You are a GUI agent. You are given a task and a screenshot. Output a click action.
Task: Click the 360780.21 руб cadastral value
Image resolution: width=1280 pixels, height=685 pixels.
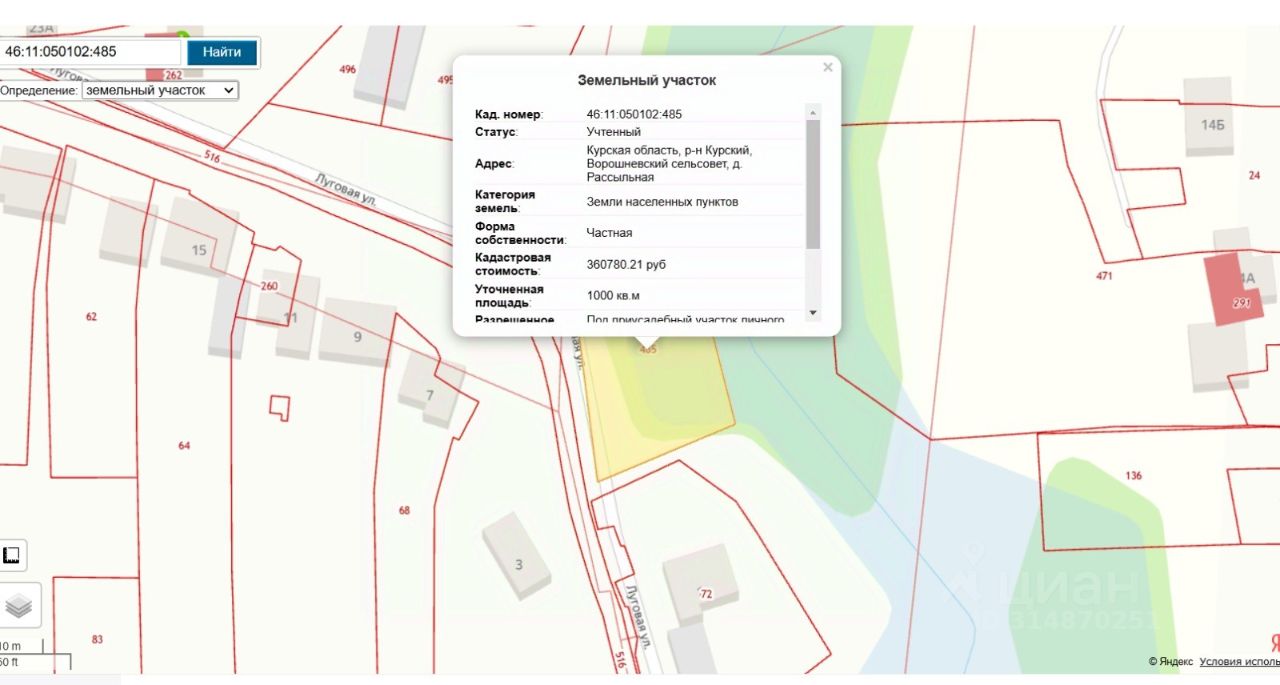pos(626,265)
